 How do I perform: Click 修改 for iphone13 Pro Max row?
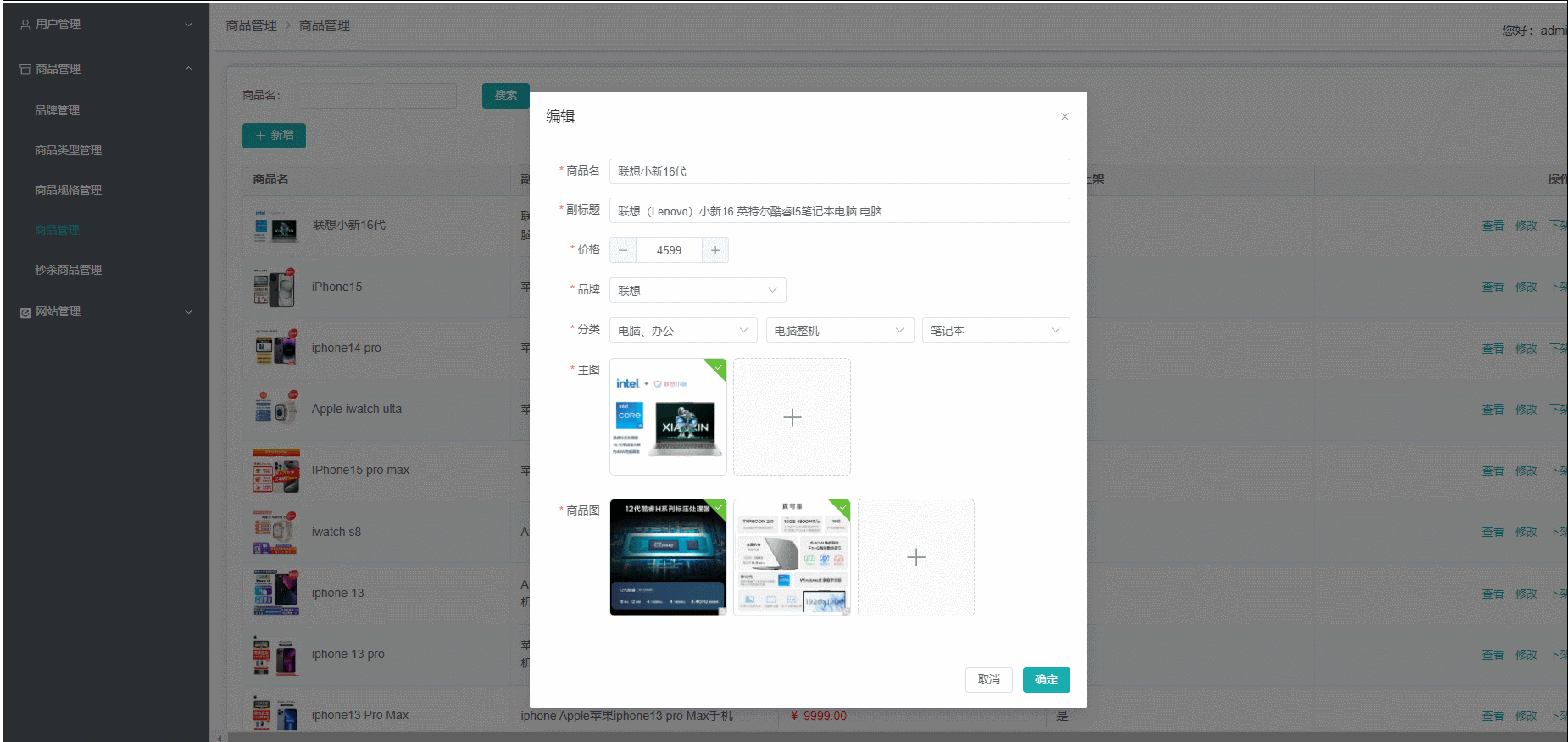pos(1526,716)
